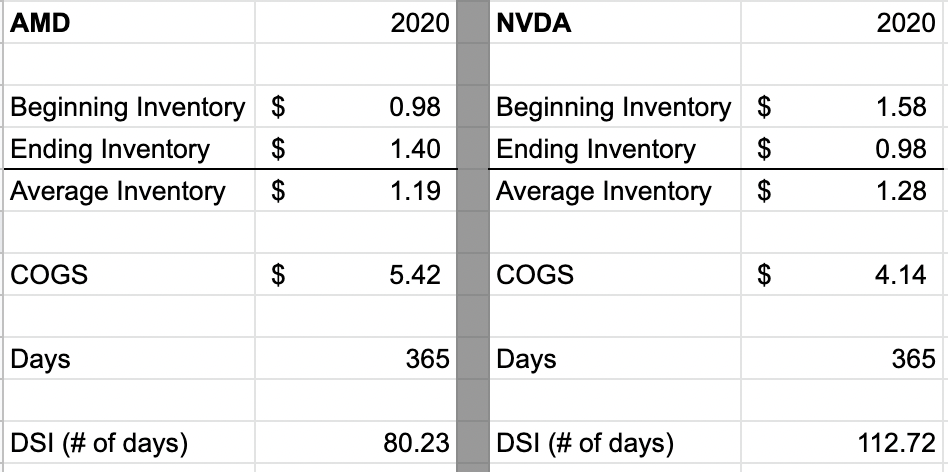
Task: Select the NVDA 'Average Inventory' label cell
Action: click(603, 191)
